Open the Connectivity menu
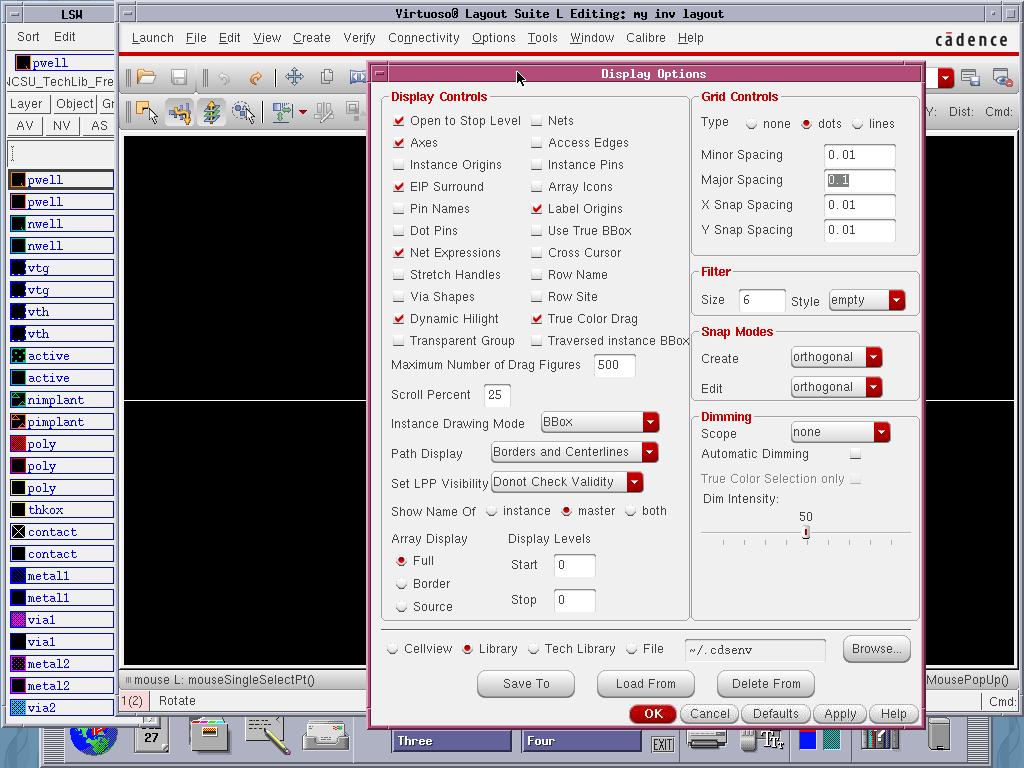Screen dimensions: 1024x768 (424, 38)
